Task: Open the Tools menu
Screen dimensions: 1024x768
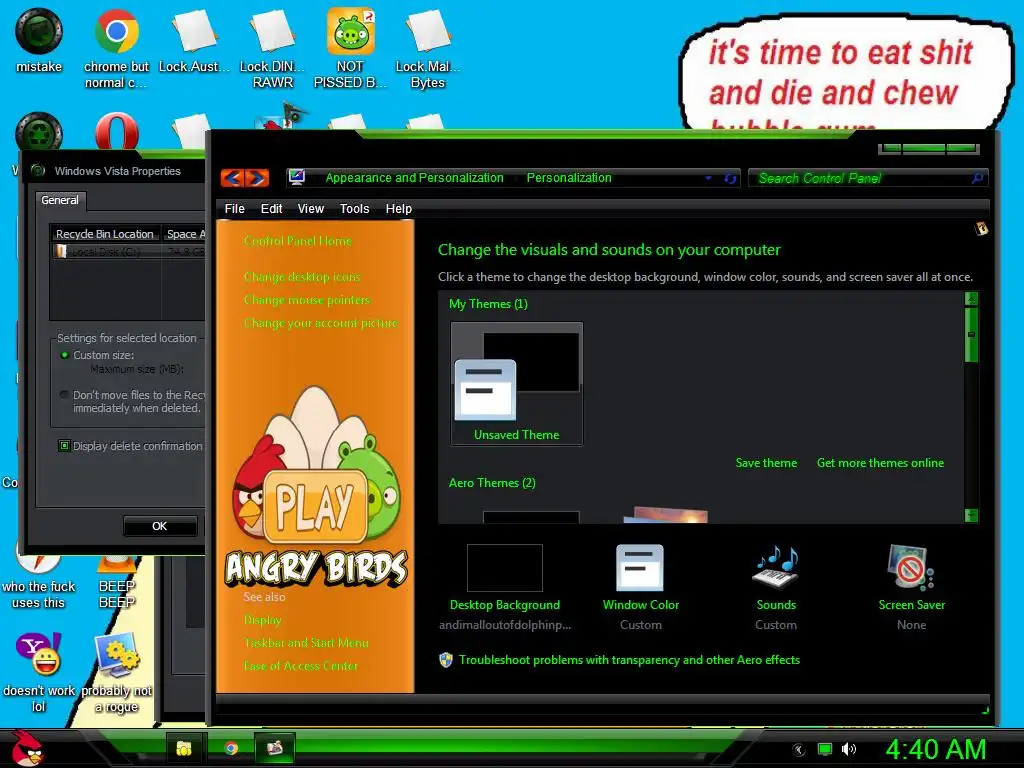Action: coord(355,209)
